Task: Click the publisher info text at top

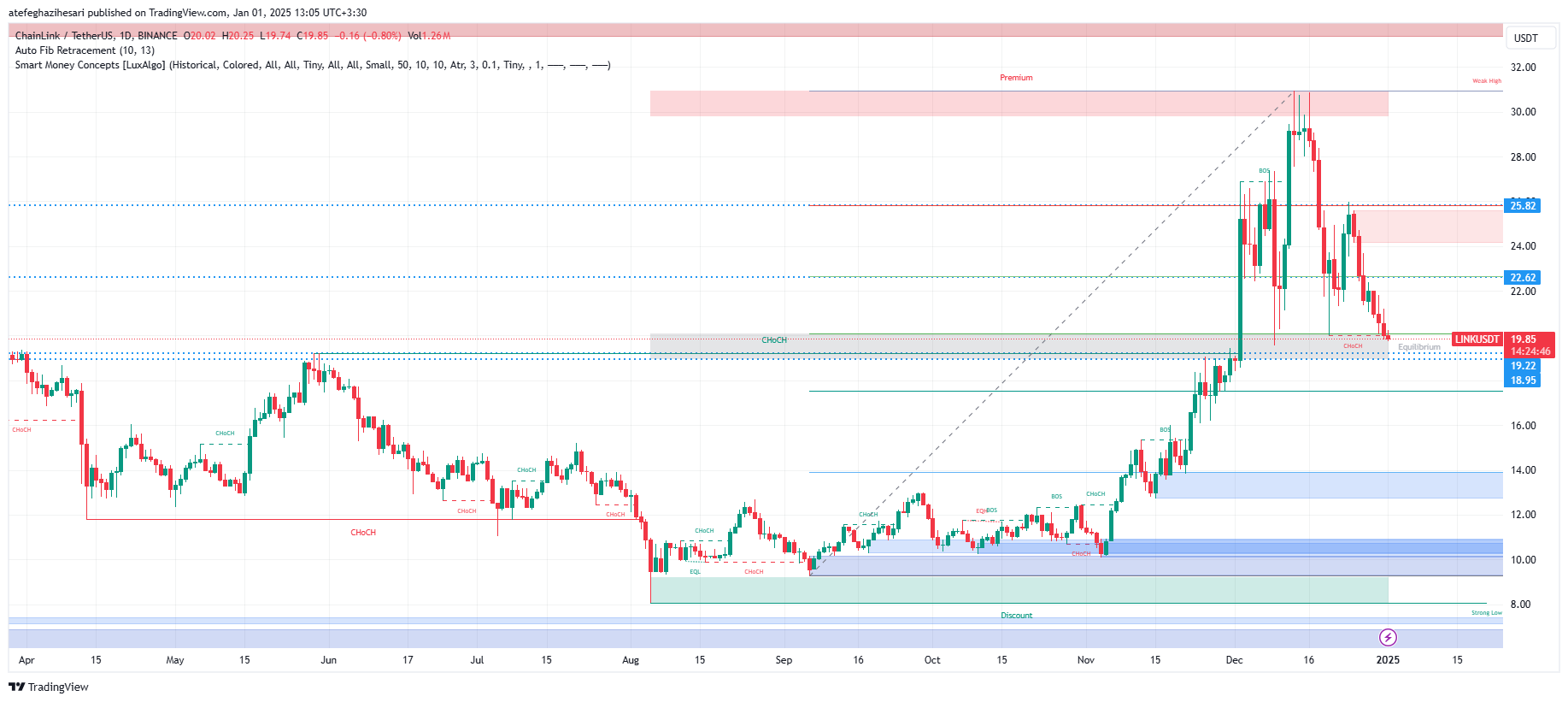Action: pyautogui.click(x=187, y=13)
